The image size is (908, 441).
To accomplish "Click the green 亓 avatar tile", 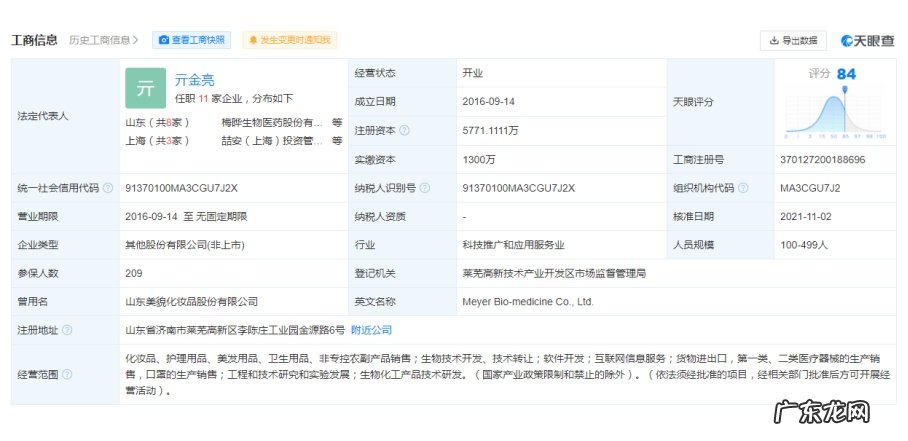I will [145, 89].
